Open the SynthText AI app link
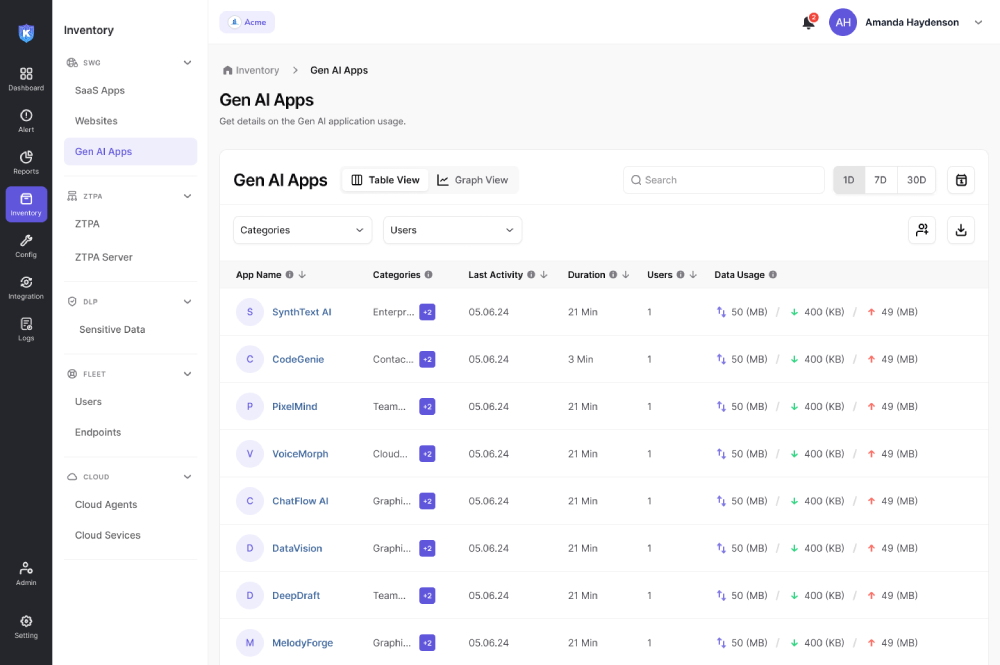 (301, 312)
